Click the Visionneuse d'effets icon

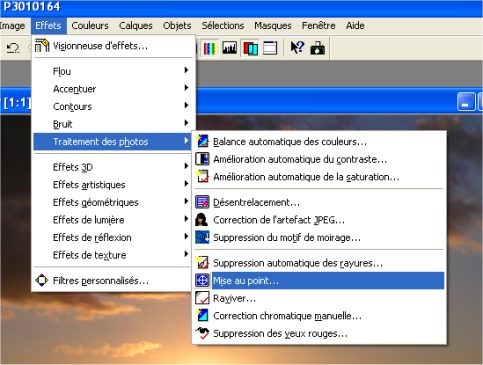[42, 46]
